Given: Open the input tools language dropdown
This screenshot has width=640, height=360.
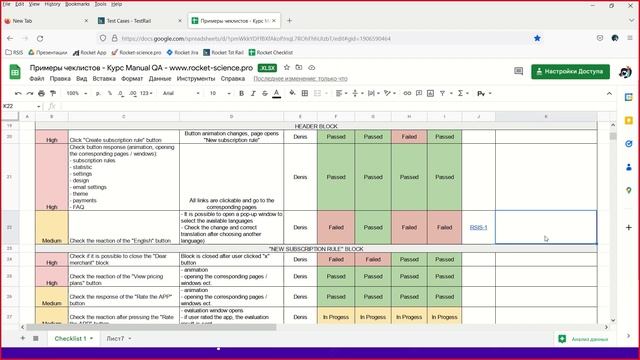Looking at the screenshot, I should pyautogui.click(x=484, y=93).
